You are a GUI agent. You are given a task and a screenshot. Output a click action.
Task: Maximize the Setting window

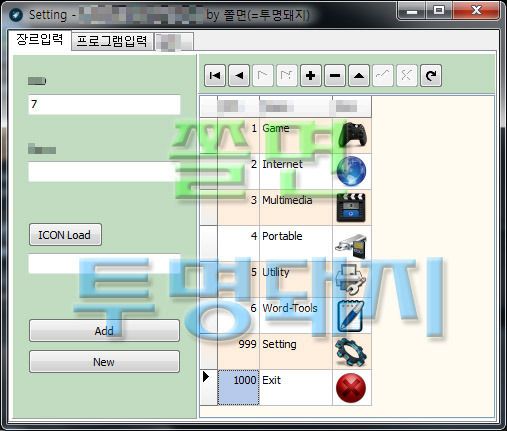[x=439, y=11]
